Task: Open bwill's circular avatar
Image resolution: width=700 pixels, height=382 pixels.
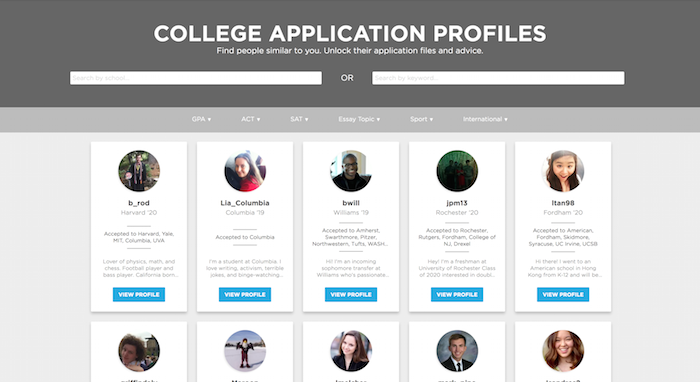Action: click(351, 171)
